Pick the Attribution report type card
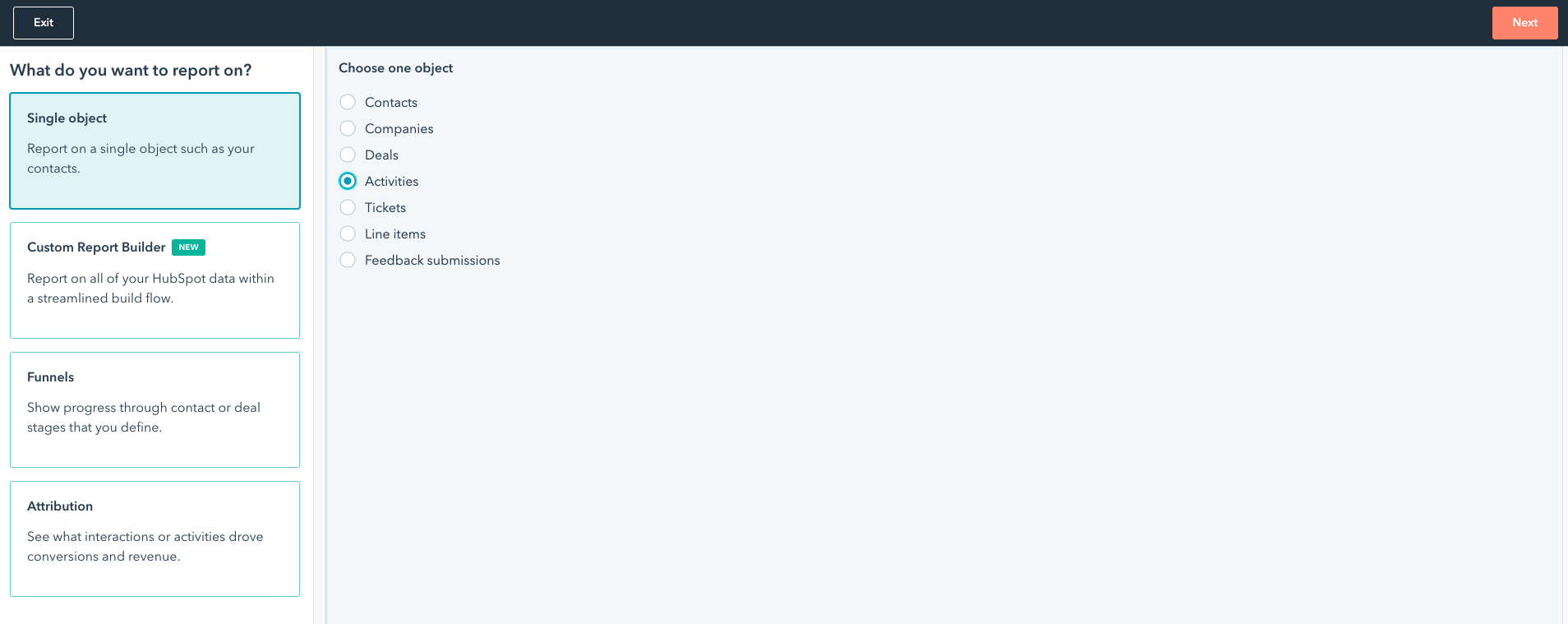Image resolution: width=1568 pixels, height=624 pixels. coord(154,538)
